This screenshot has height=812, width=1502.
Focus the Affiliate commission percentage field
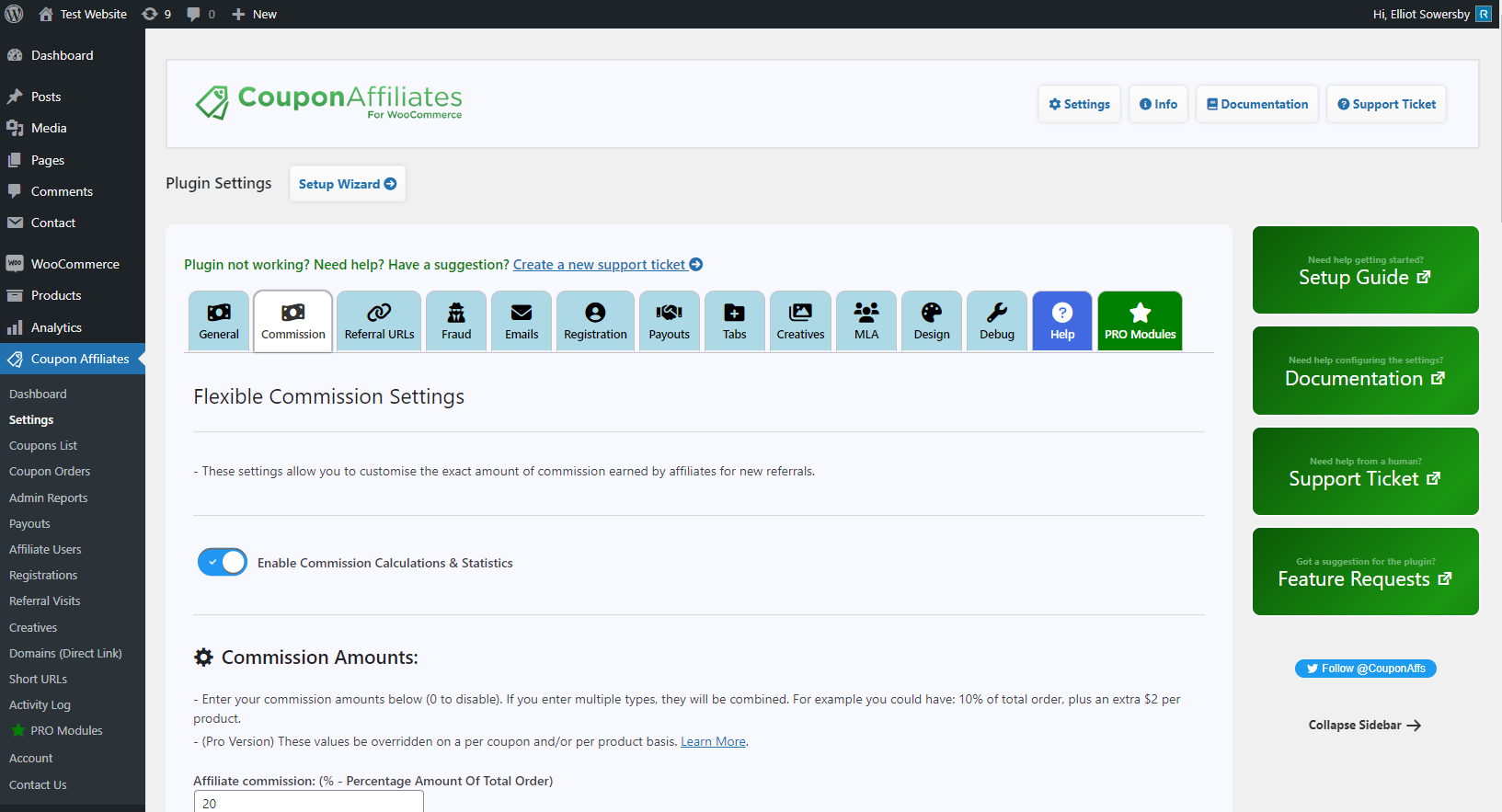click(309, 803)
